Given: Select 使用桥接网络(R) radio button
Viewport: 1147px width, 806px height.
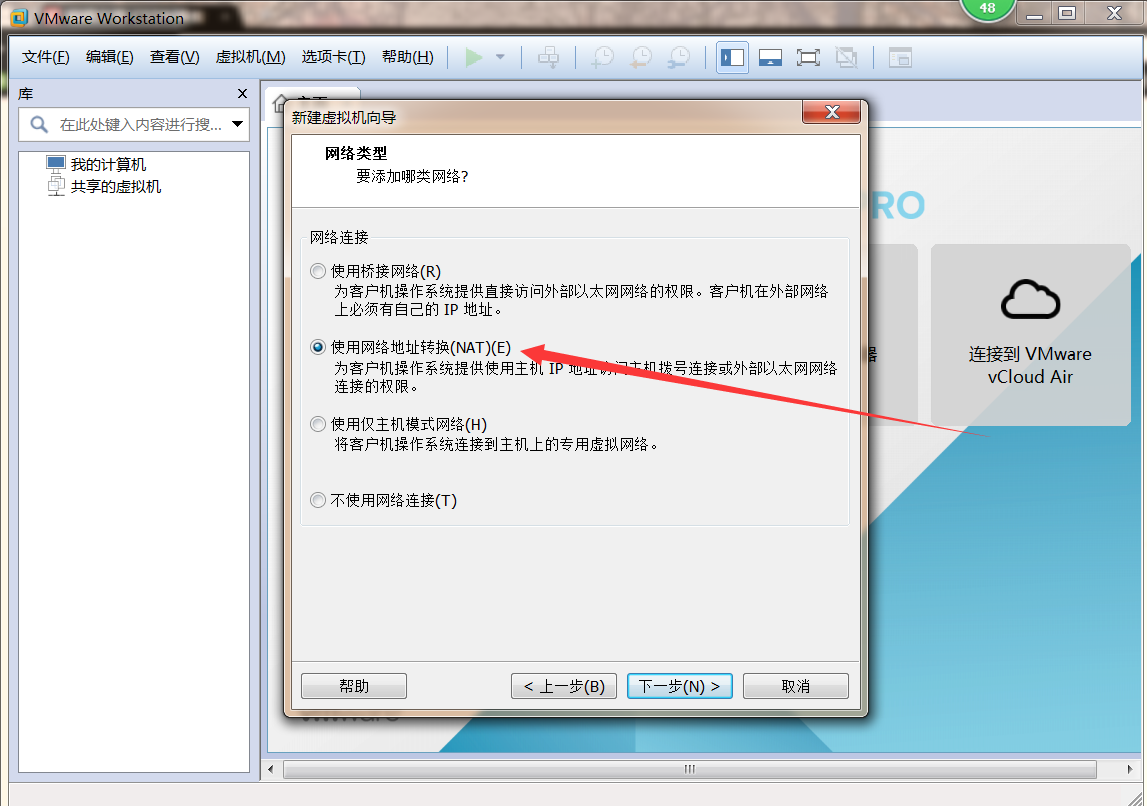Looking at the screenshot, I should (317, 271).
